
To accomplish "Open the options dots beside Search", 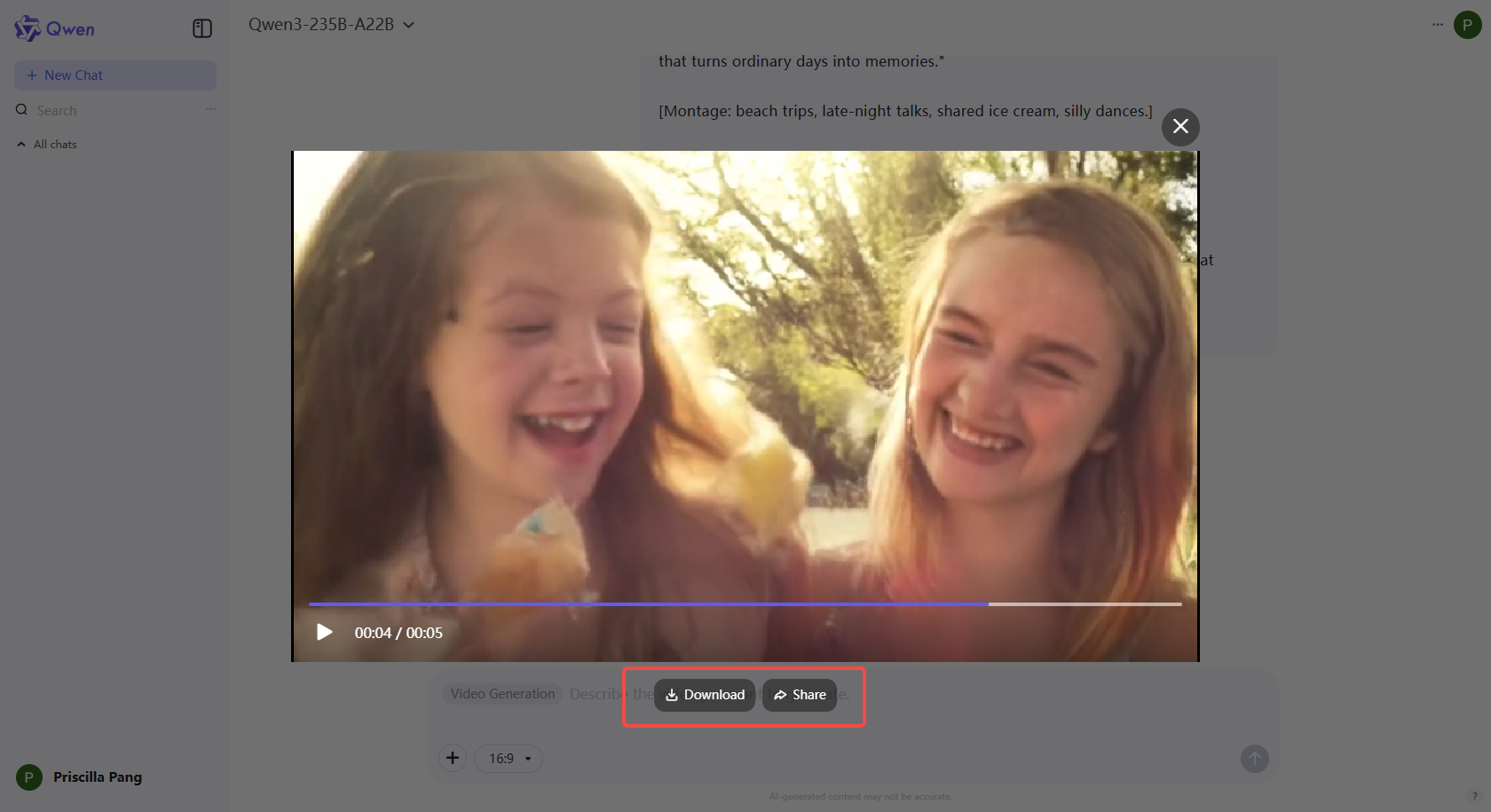I will tap(211, 109).
